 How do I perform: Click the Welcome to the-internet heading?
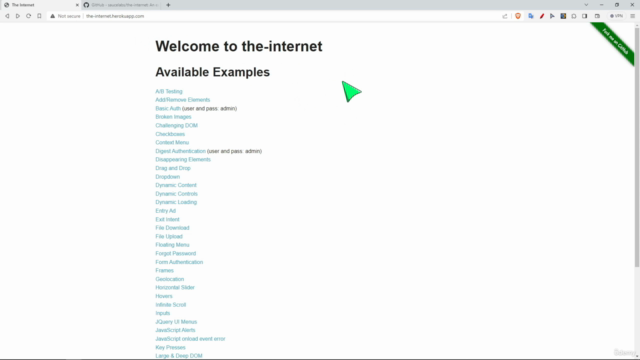pyautogui.click(x=239, y=46)
